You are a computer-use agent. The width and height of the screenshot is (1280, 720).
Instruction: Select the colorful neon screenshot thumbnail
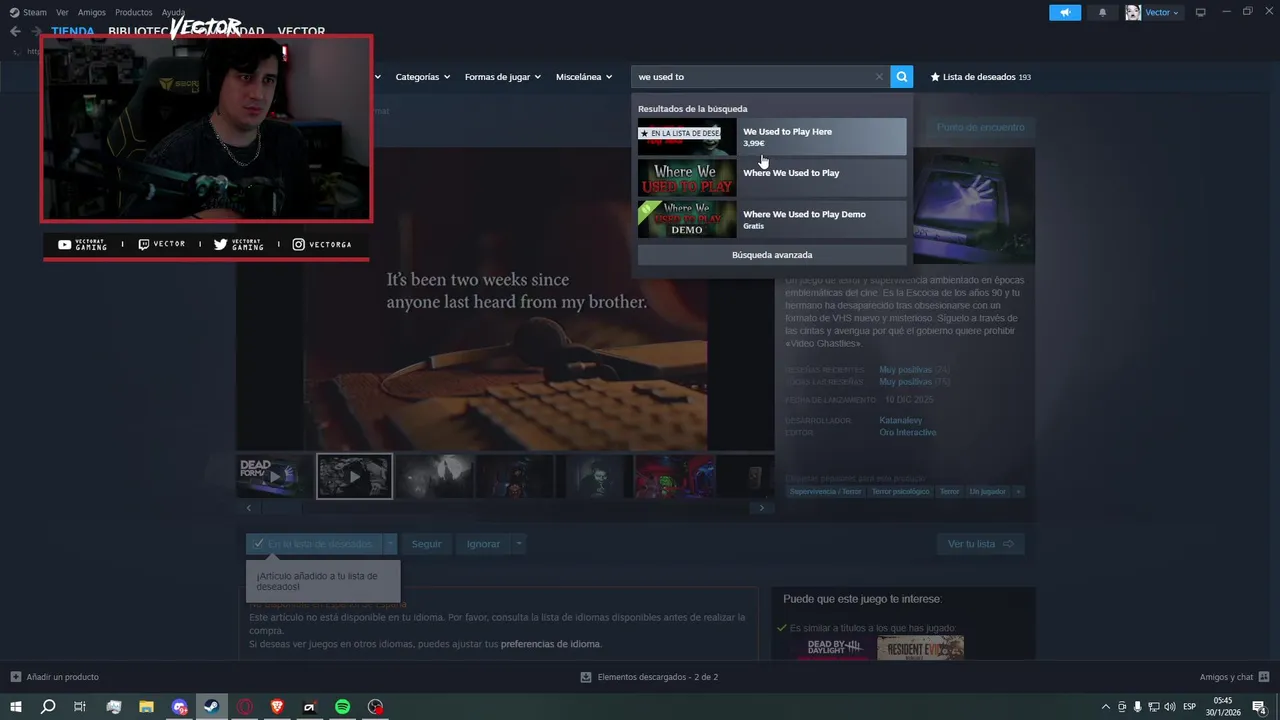coord(675,476)
